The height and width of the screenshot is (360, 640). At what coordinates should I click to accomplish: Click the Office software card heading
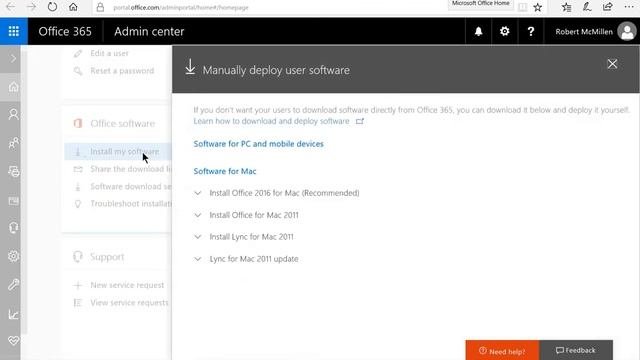pyautogui.click(x=122, y=123)
